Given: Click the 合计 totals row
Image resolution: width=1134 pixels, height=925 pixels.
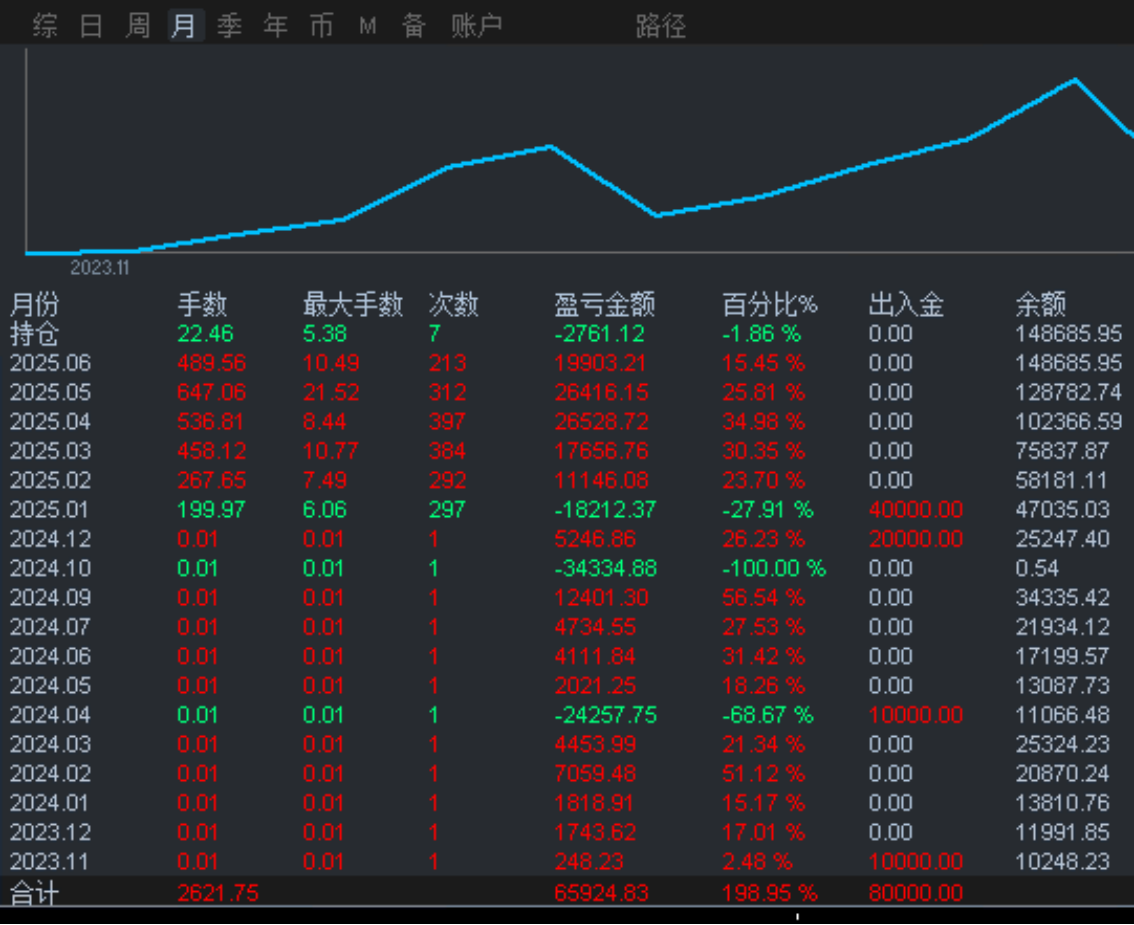Looking at the screenshot, I should coord(567,893).
